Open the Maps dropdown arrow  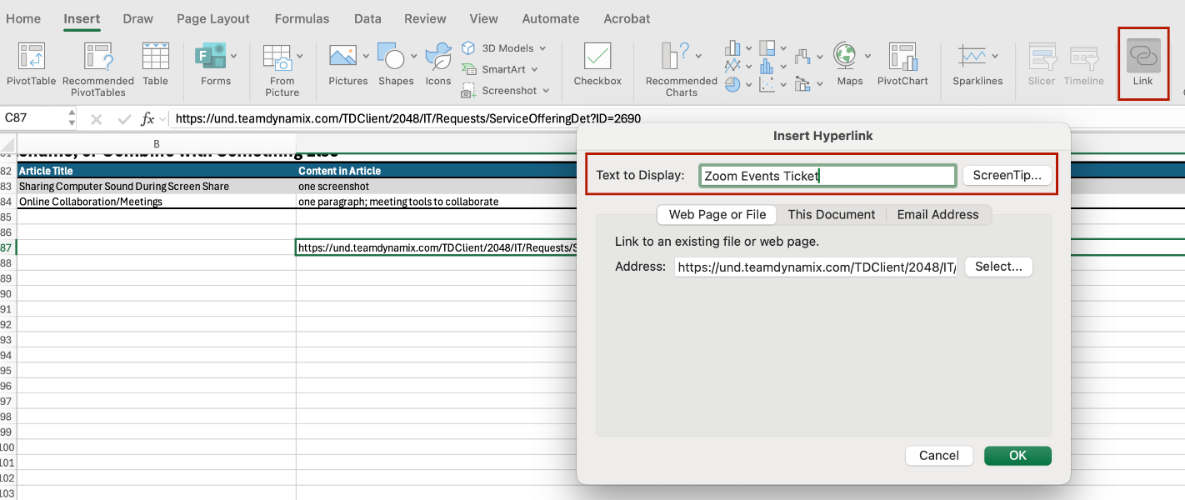click(x=868, y=56)
